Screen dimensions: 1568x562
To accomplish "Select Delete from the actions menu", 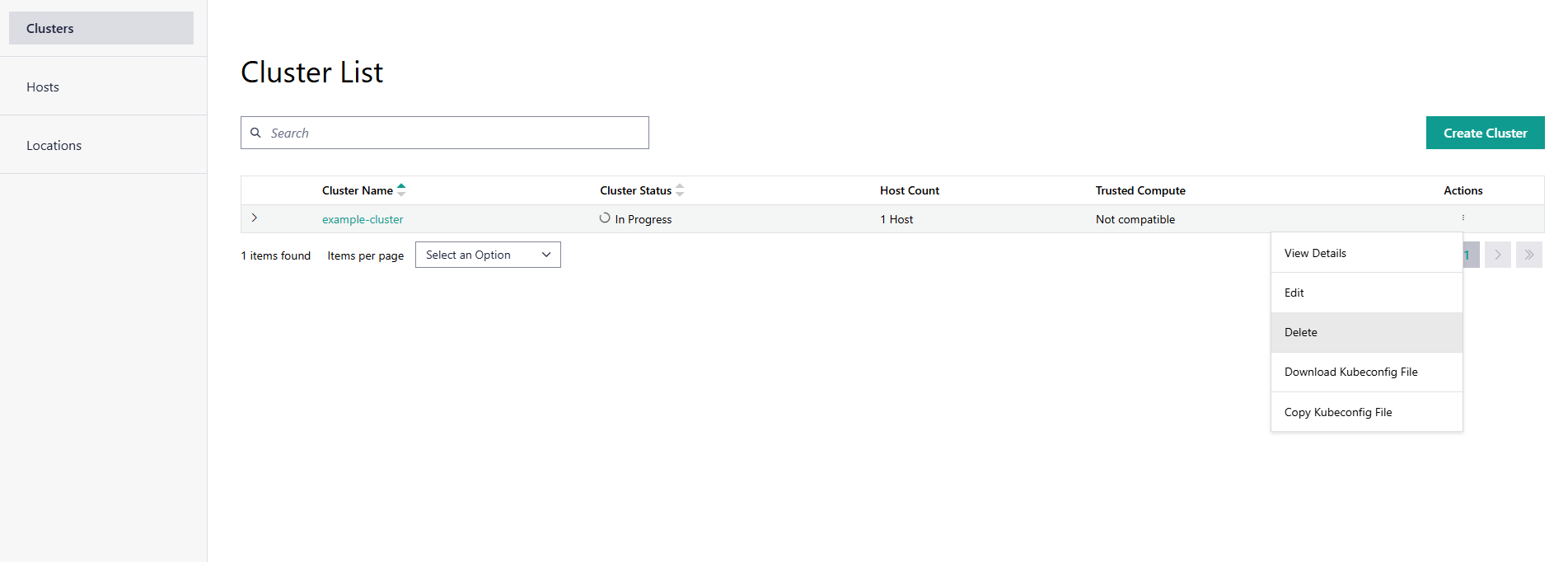I will 1300,332.
